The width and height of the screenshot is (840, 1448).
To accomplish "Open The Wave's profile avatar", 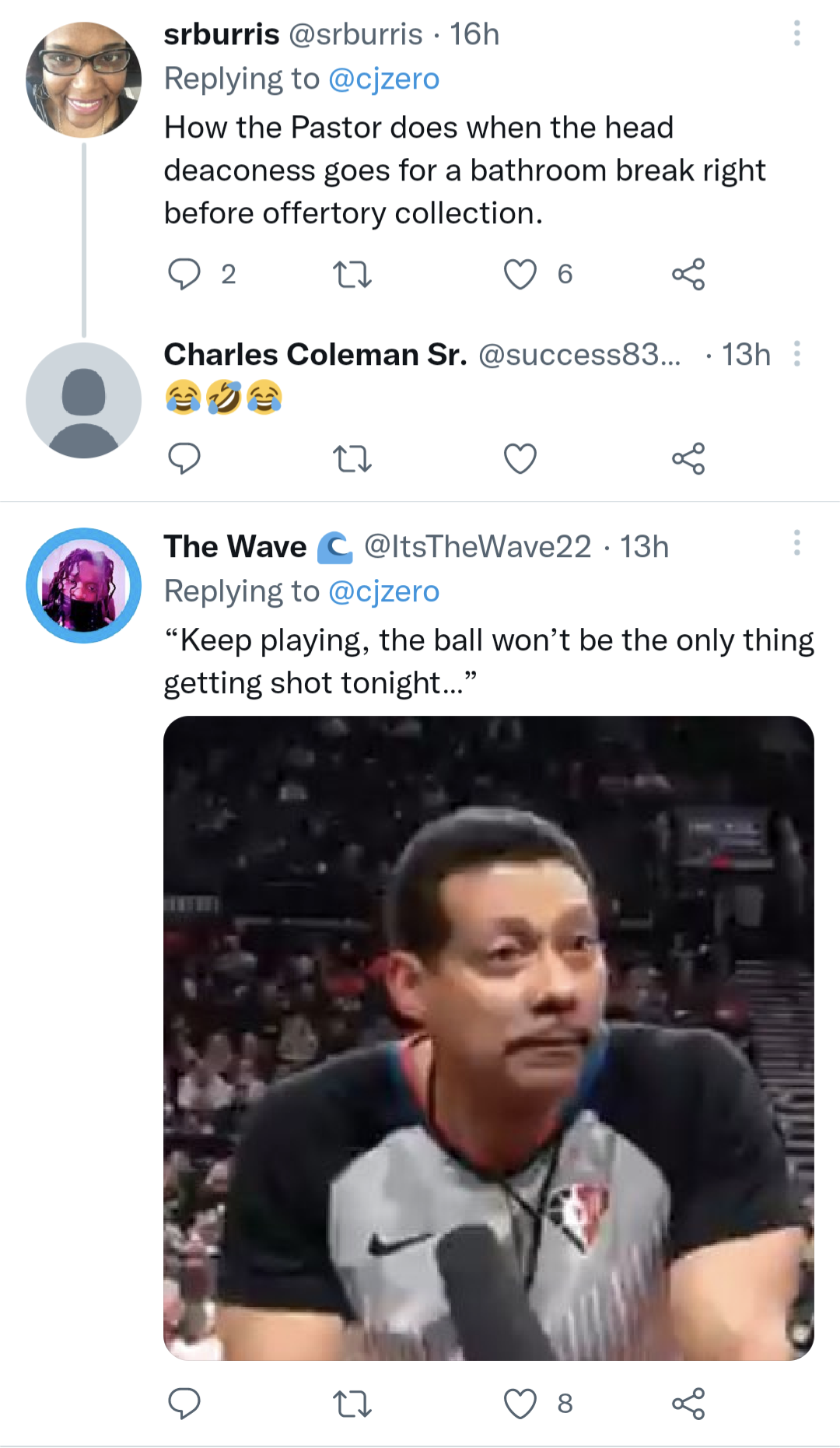I will coord(83,586).
